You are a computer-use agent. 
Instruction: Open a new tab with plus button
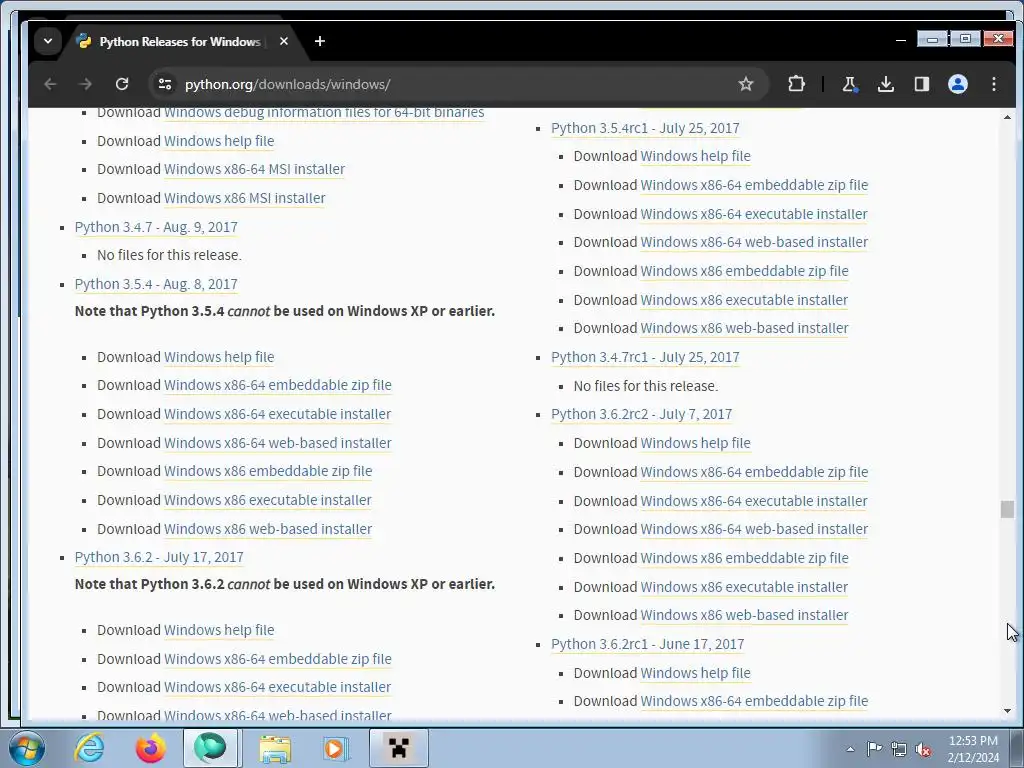pos(319,41)
